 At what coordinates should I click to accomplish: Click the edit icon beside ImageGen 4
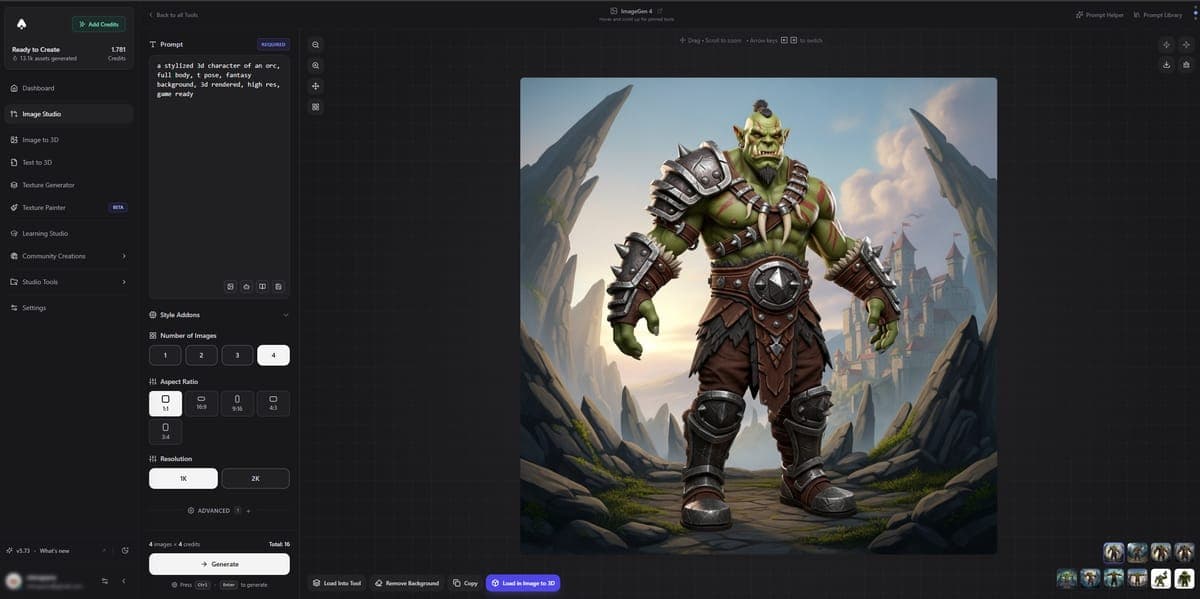pos(660,10)
